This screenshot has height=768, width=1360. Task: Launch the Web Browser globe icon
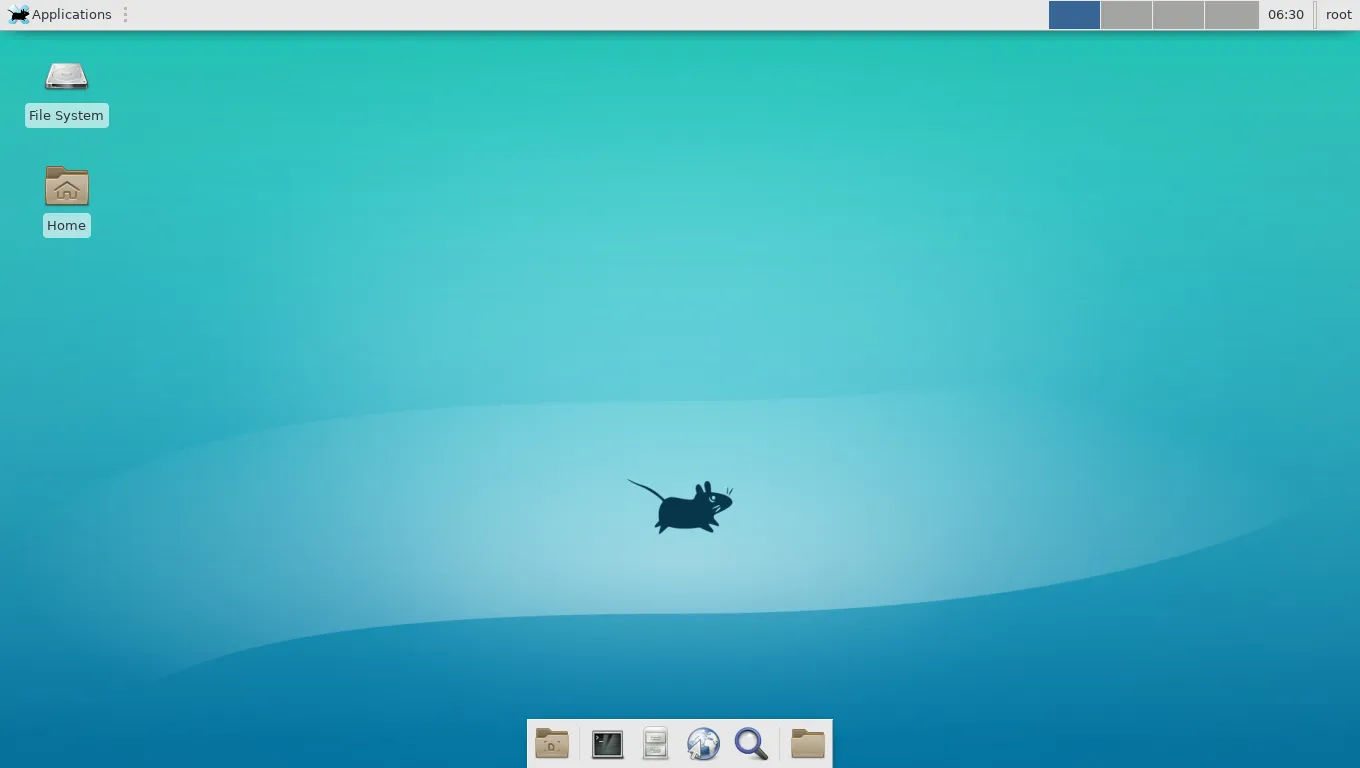click(703, 743)
